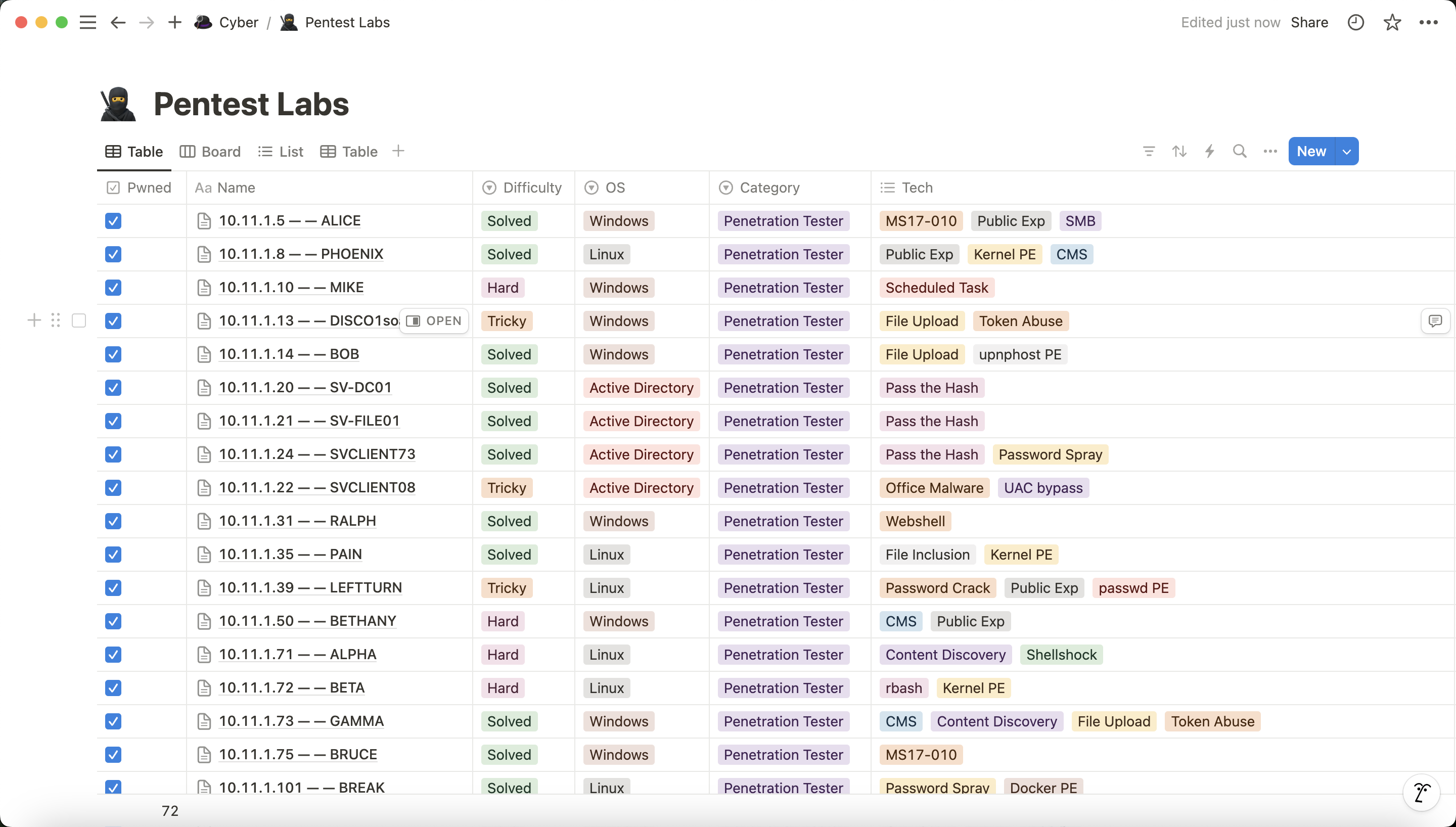This screenshot has height=827, width=1456.
Task: Open the database filter icon
Action: tap(1148, 151)
